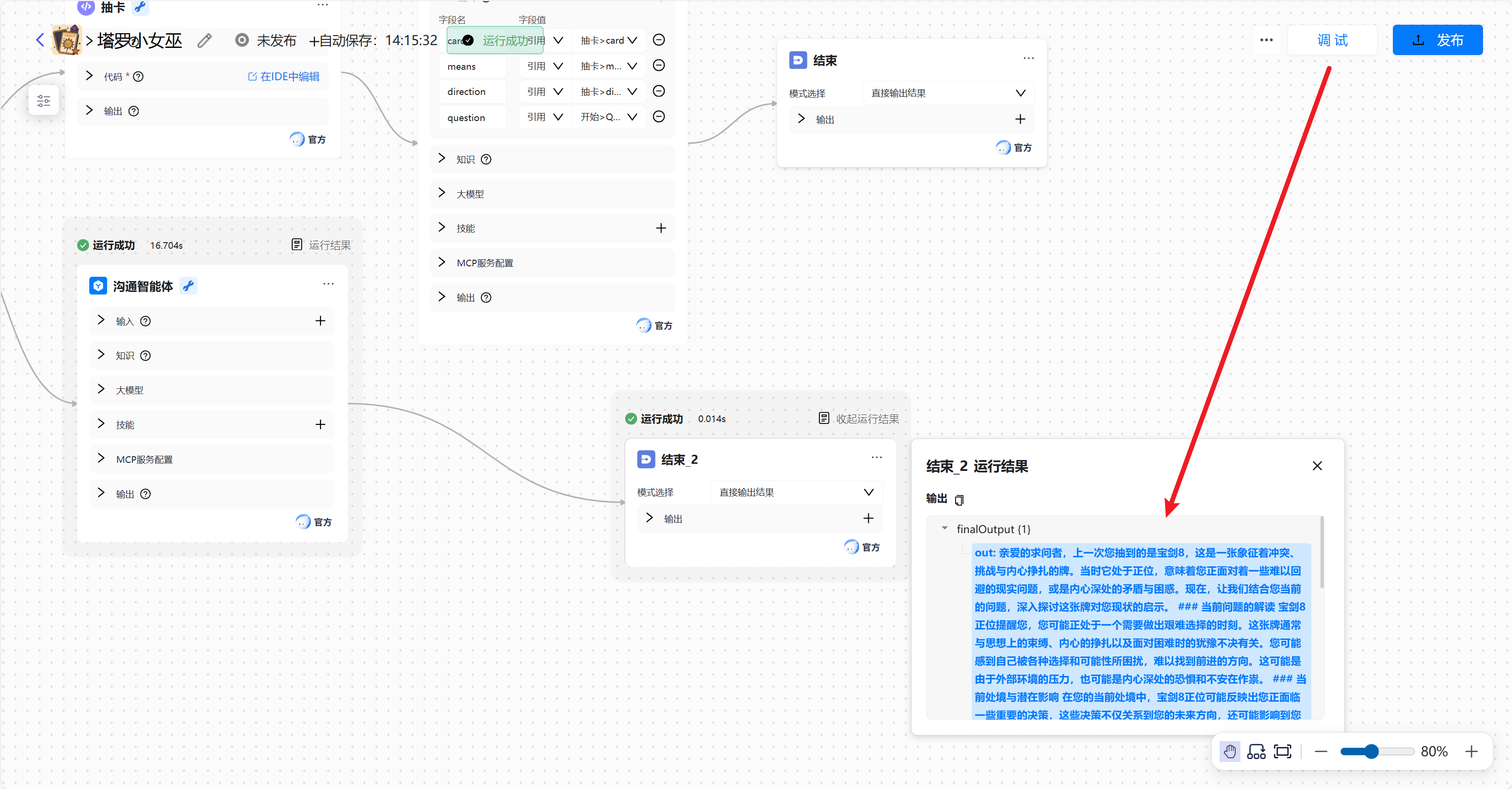Click the pencil edit icon beside 塔罗小女巫
1512x789 pixels.
point(204,40)
